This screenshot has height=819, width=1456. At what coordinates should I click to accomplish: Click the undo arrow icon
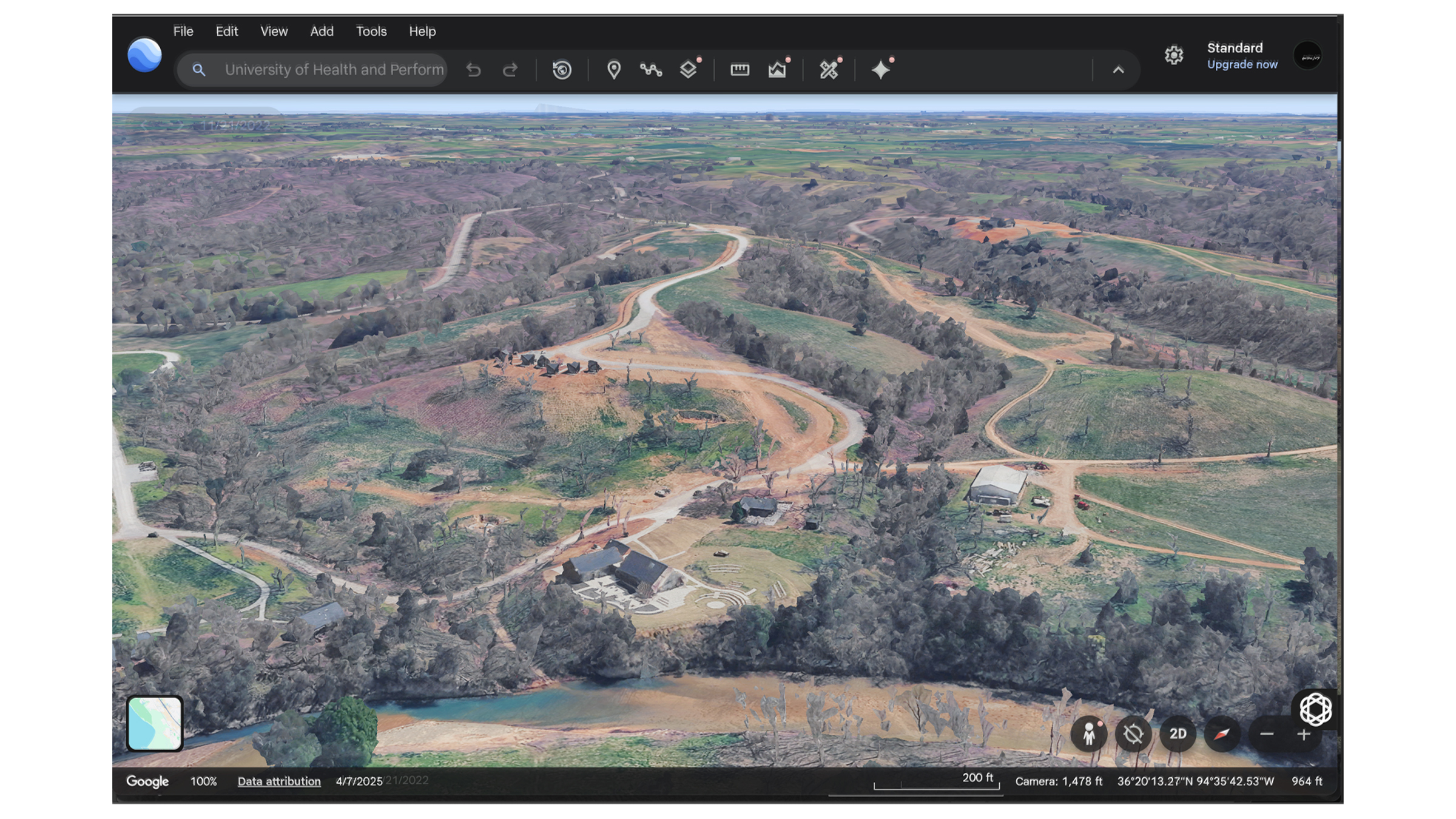pos(473,70)
